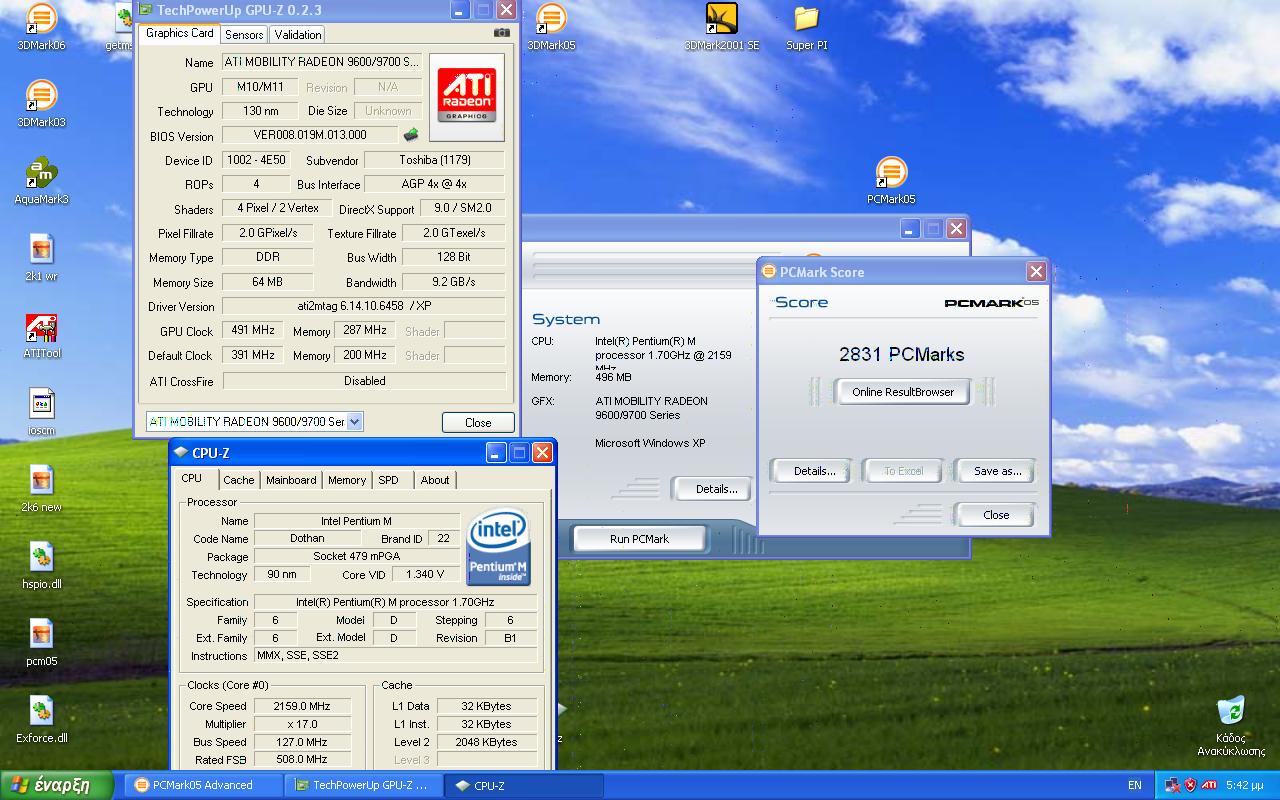Open the 3DMark06 desktop shortcut
Viewport: 1280px width, 800px height.
[41, 27]
